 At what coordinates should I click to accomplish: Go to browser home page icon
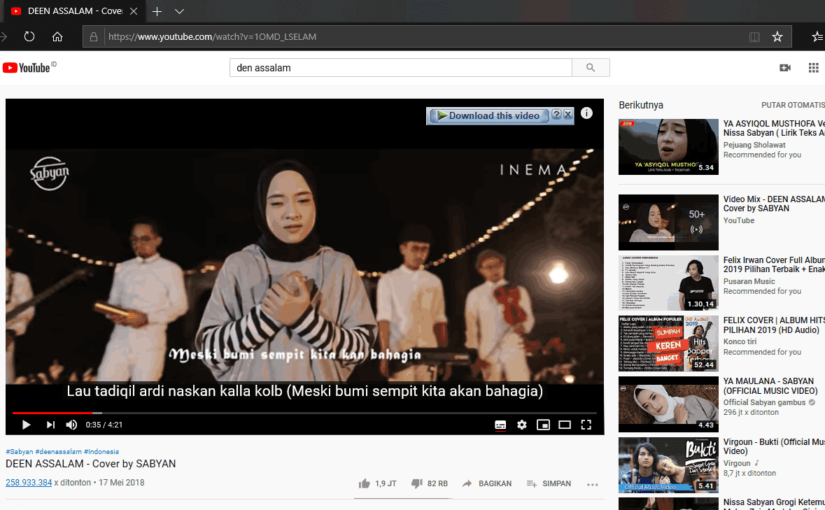[57, 36]
